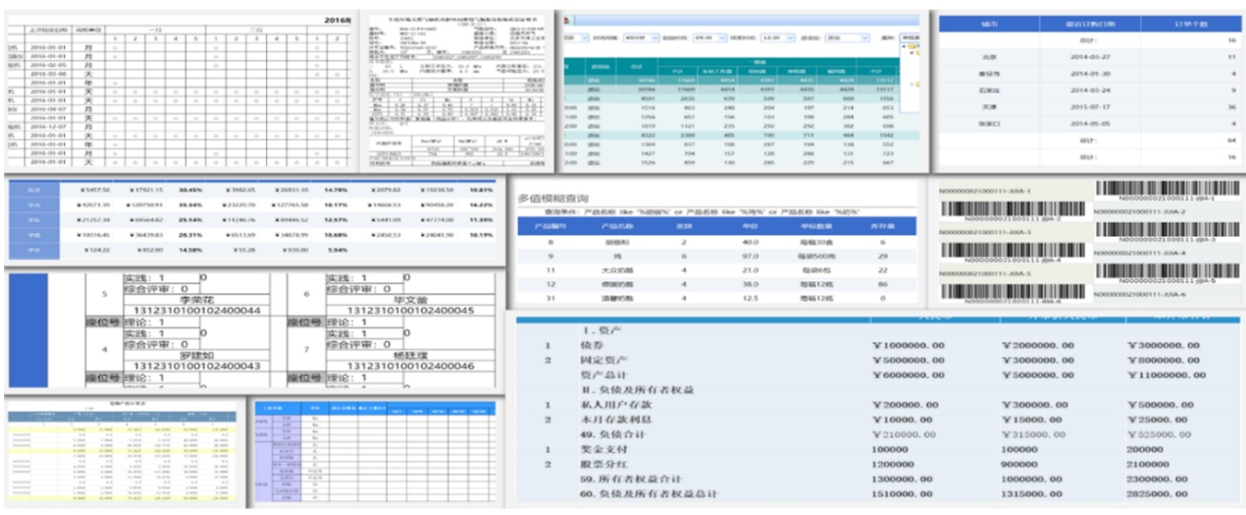The width and height of the screenshot is (1246, 515).
Task: Click the value 2825000
Action: [x=1157, y=494]
